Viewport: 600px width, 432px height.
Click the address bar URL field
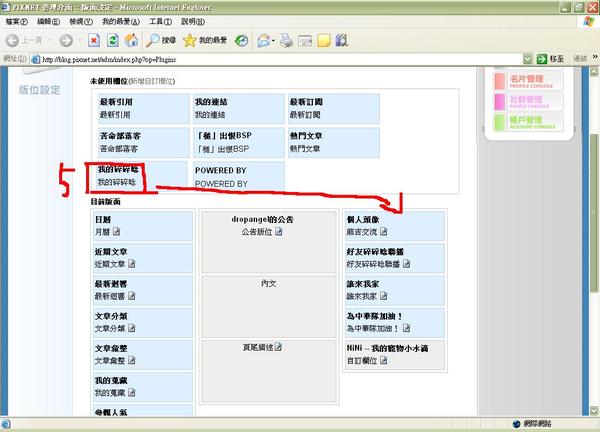click(281, 59)
